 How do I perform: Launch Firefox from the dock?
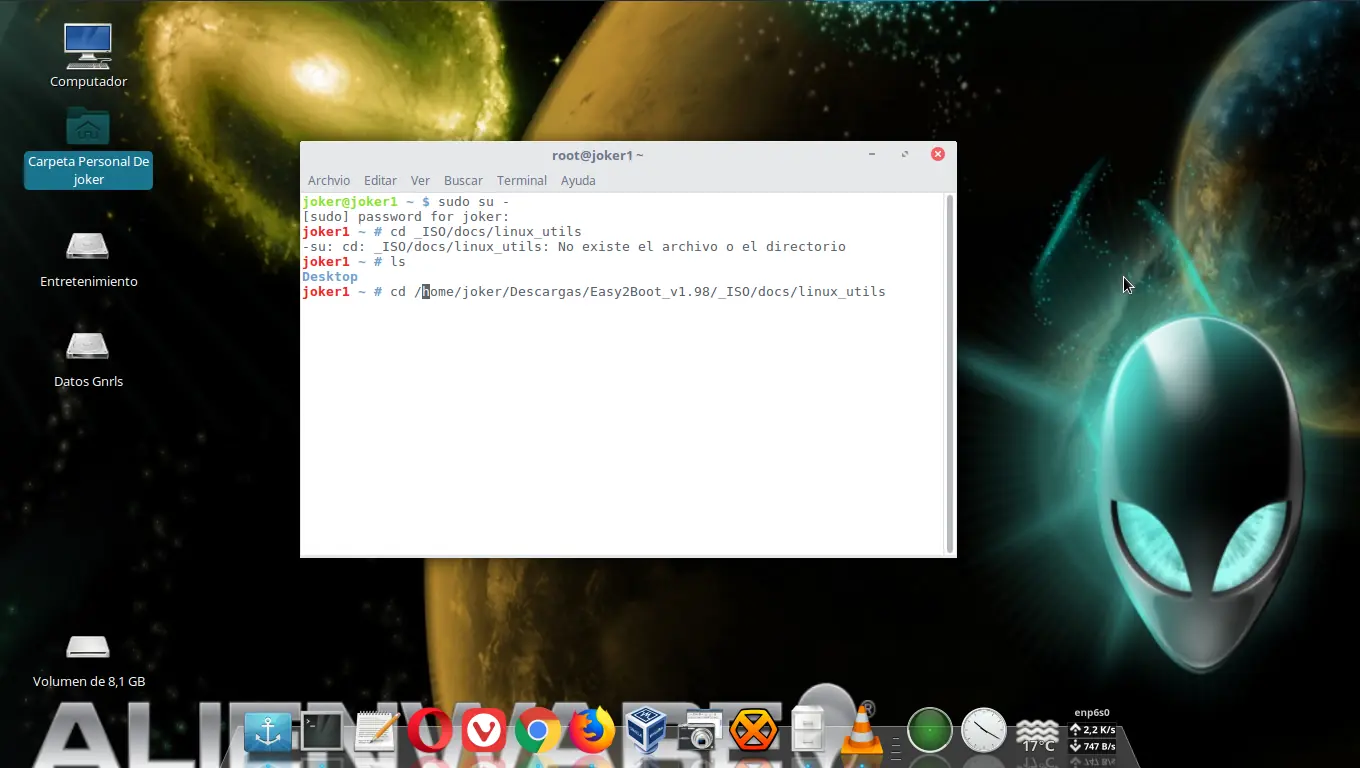point(592,731)
